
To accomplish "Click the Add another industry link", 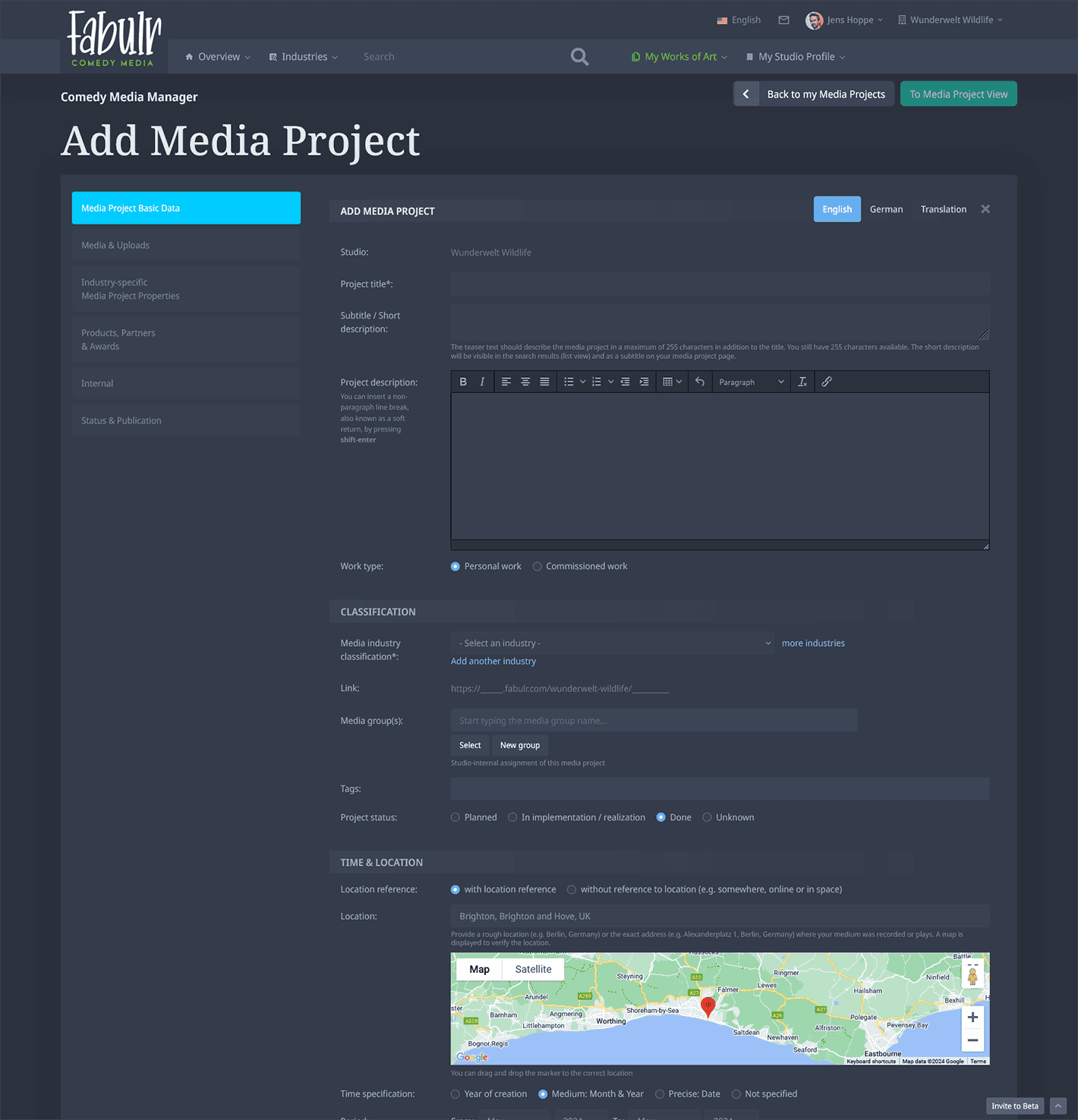I will tap(493, 661).
